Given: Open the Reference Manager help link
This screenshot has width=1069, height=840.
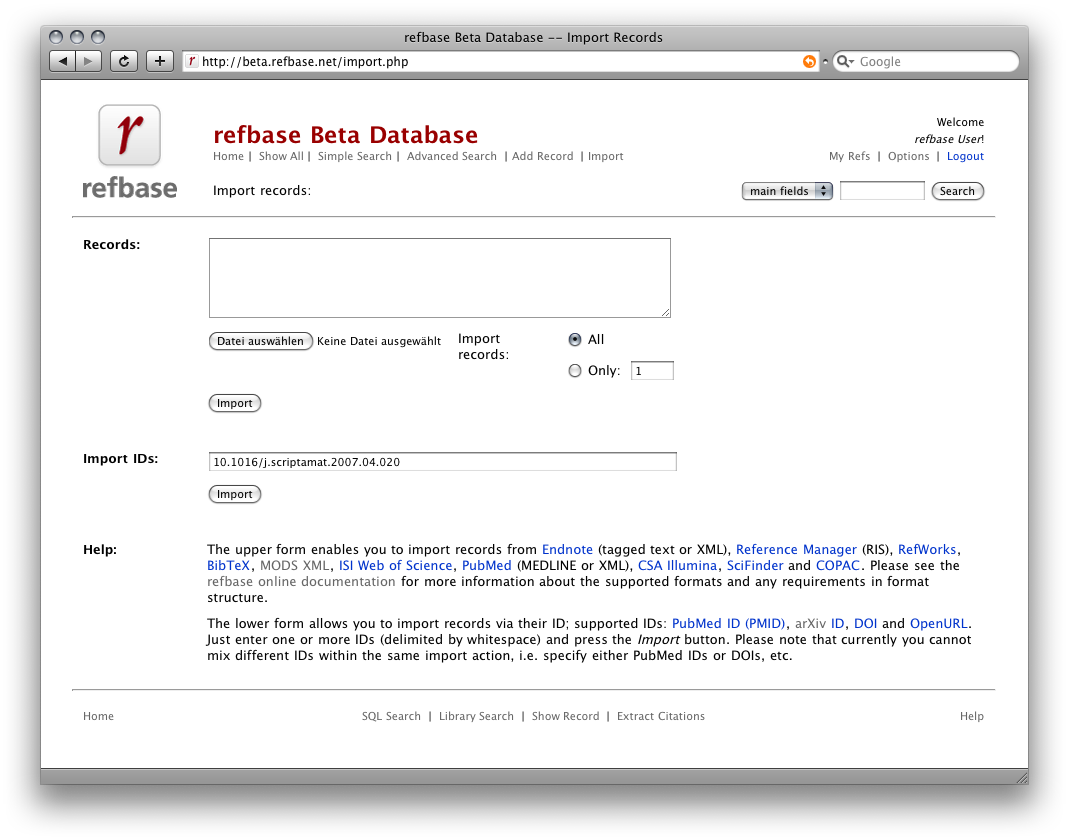Looking at the screenshot, I should click(796, 550).
